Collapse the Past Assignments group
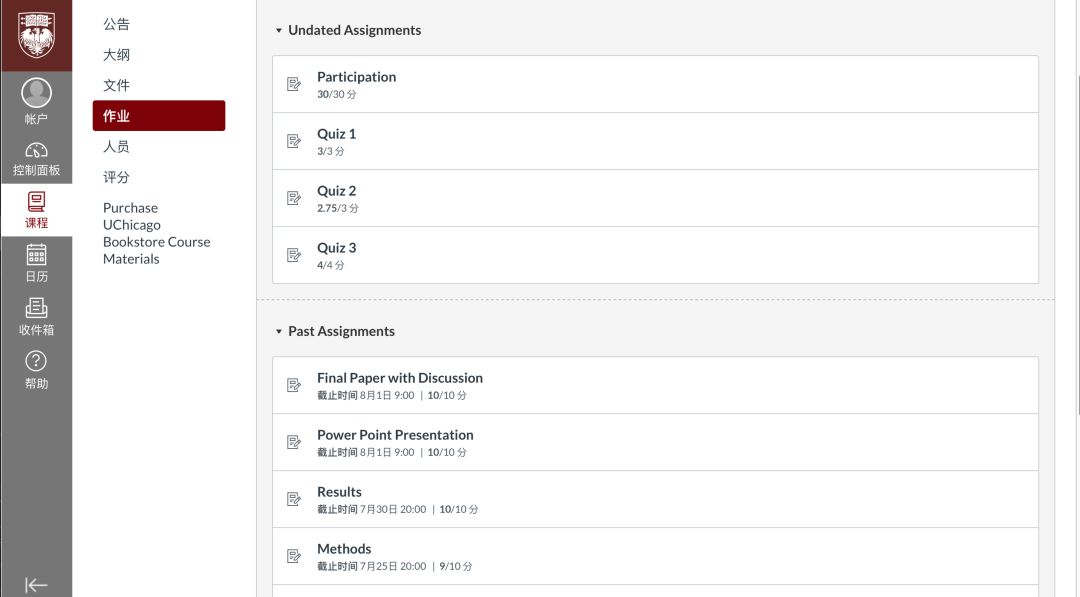This screenshot has height=597, width=1080. [279, 331]
